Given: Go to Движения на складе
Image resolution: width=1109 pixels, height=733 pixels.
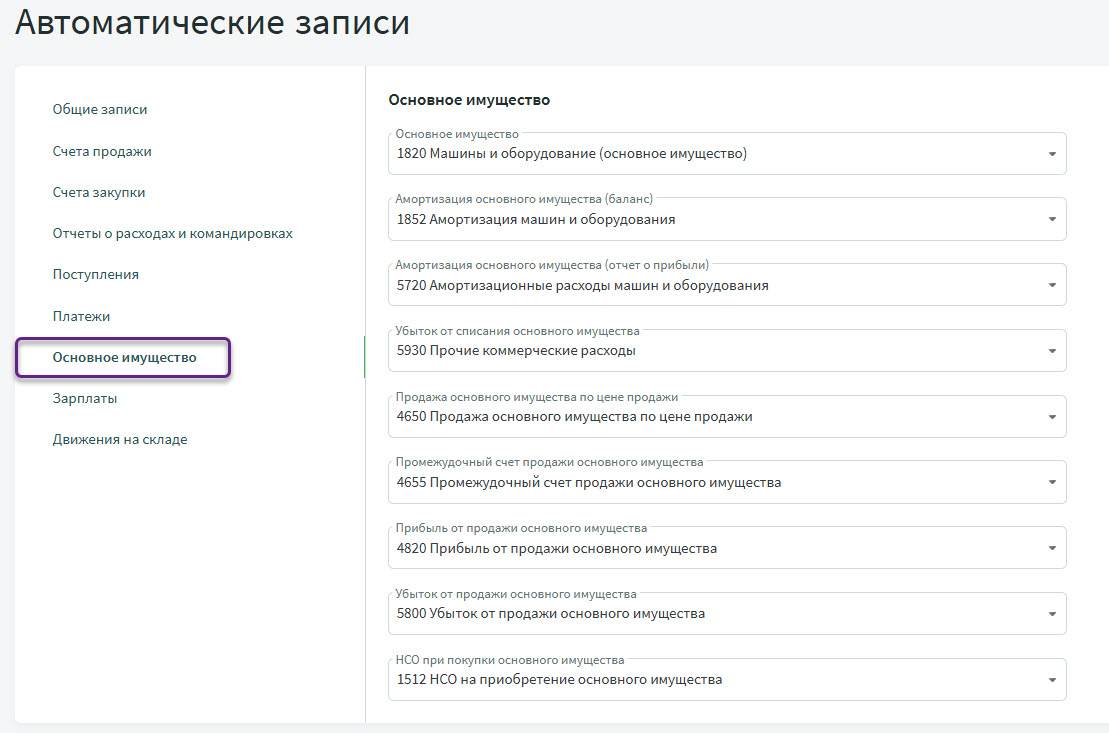Looking at the screenshot, I should [119, 439].
